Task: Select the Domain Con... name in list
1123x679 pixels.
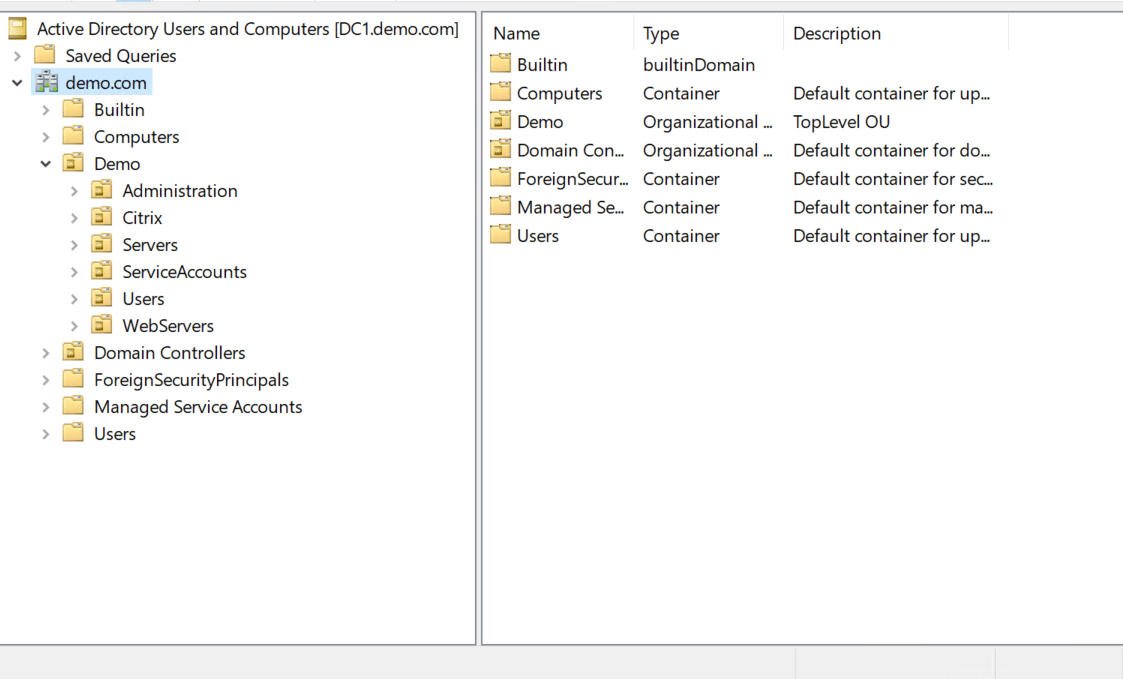Action: coord(570,150)
